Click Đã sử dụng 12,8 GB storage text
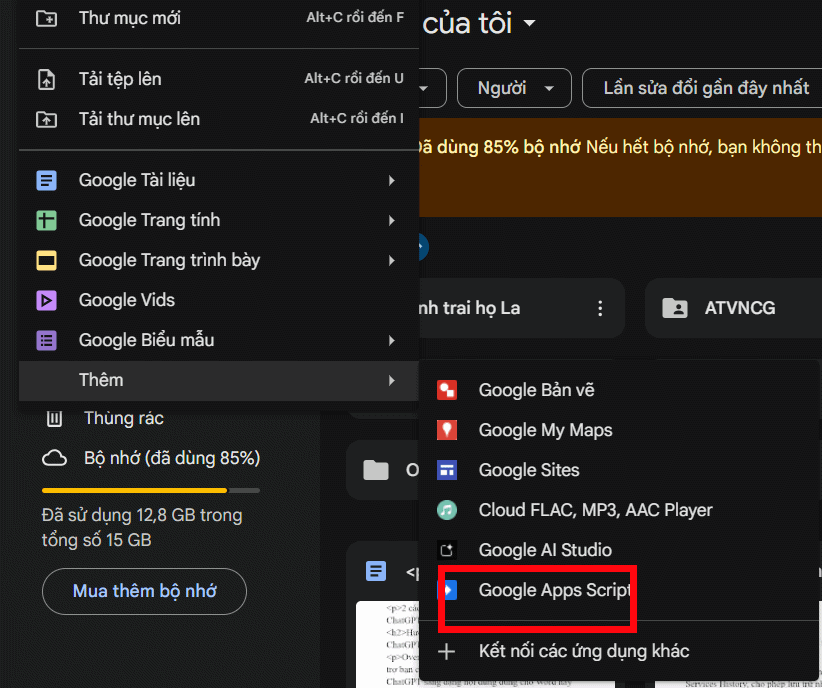Image resolution: width=822 pixels, height=688 pixels. pos(142,528)
